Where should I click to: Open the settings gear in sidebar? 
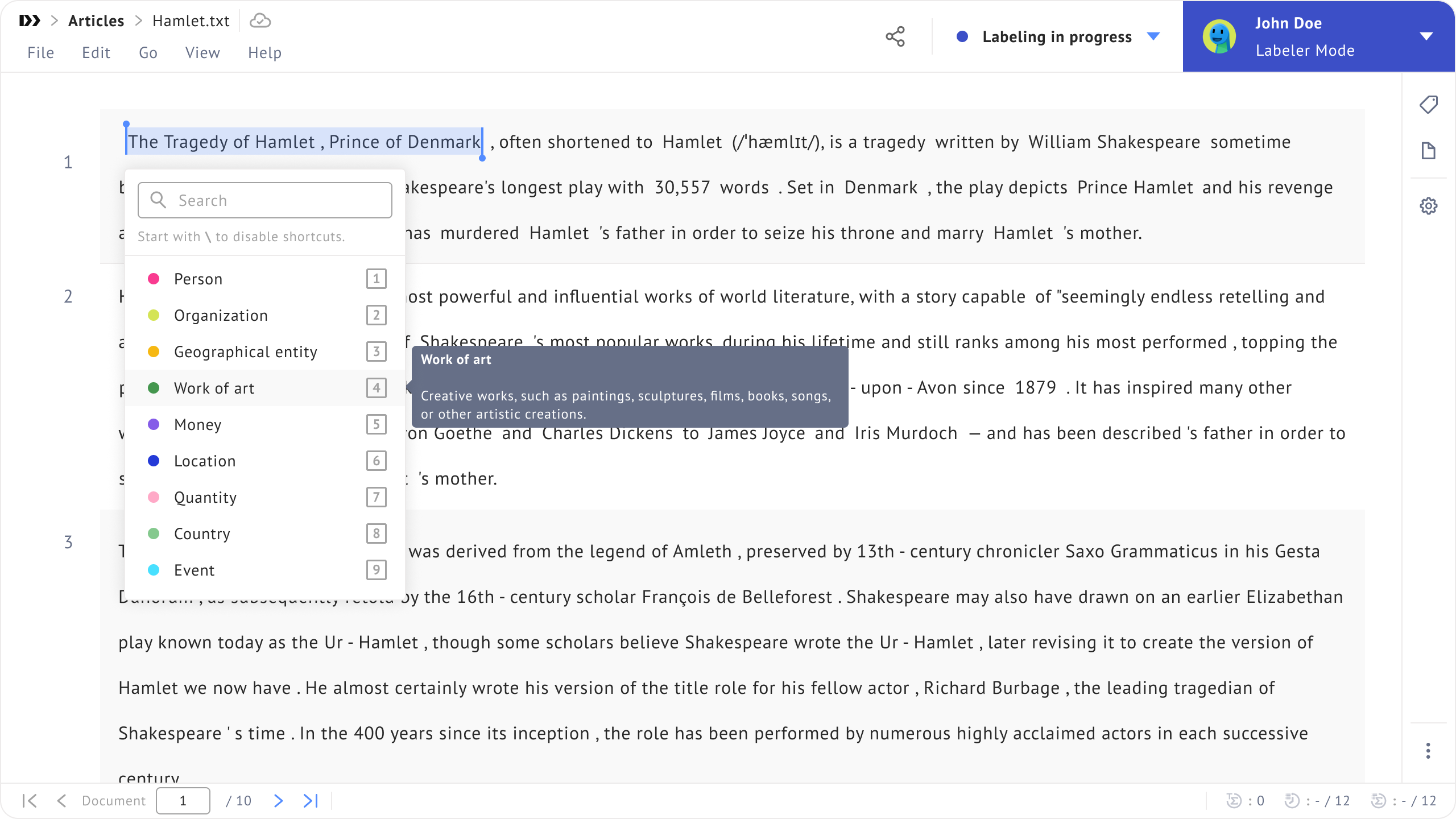(x=1428, y=206)
